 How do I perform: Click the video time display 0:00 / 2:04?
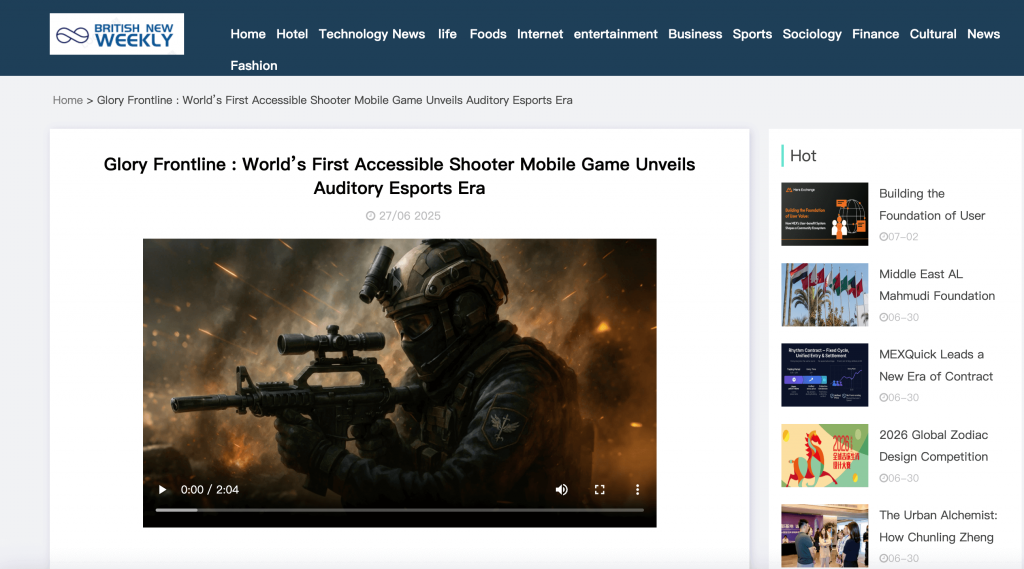pos(210,489)
